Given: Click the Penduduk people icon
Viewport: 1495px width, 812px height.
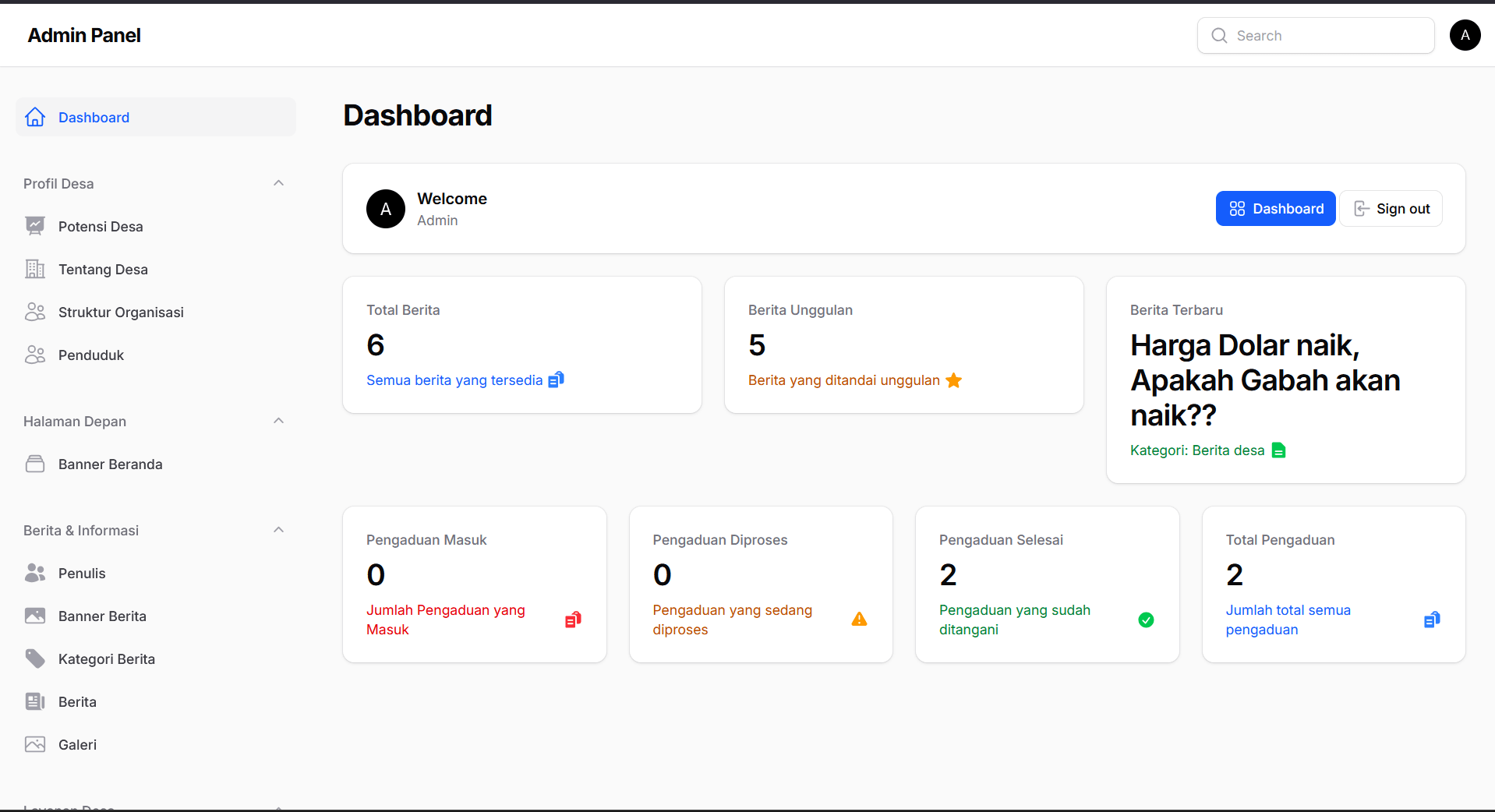Looking at the screenshot, I should (x=35, y=355).
